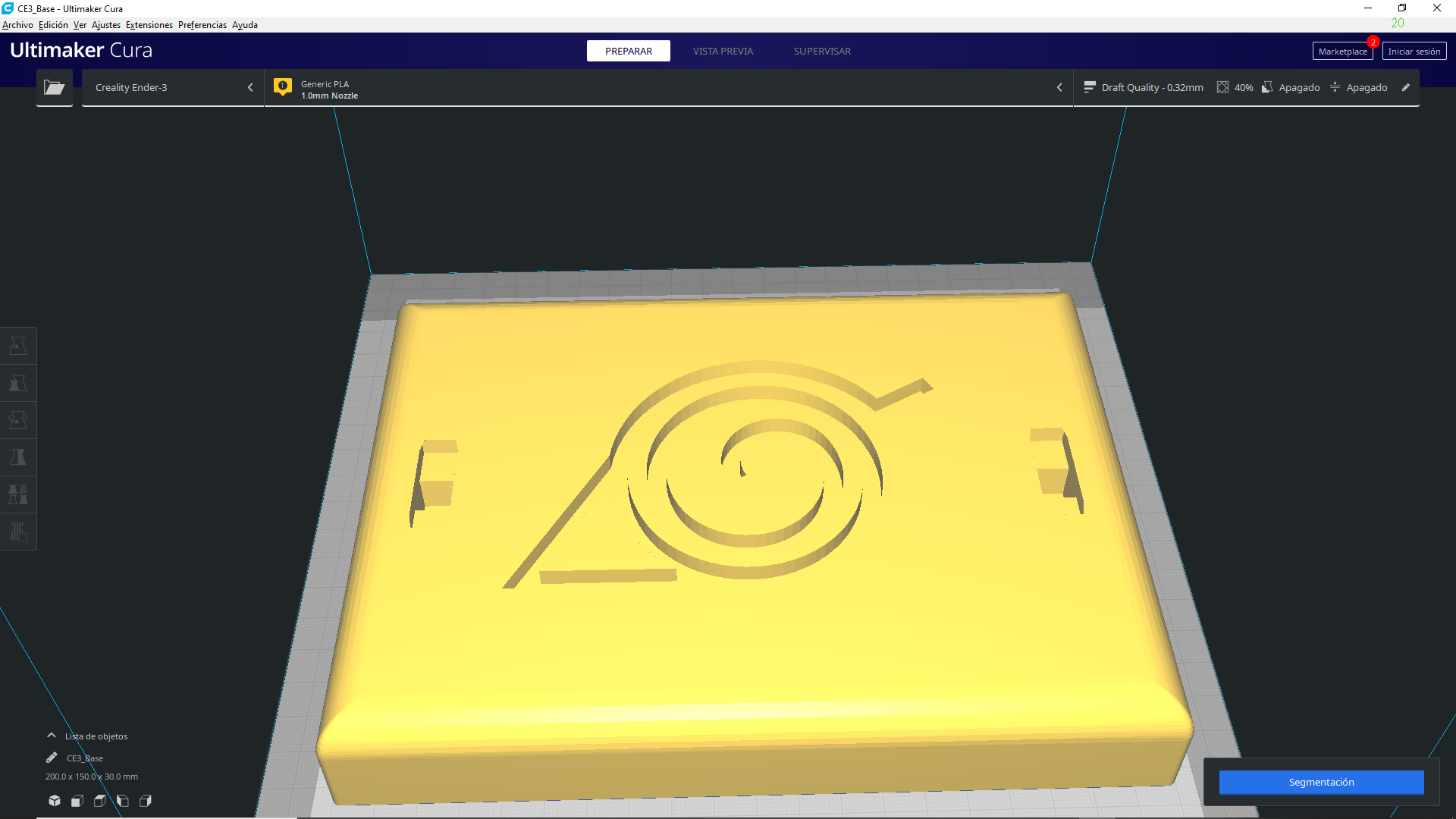Viewport: 1456px width, 819px height.
Task: Collapse the Lista de objetos panel
Action: [x=52, y=736]
